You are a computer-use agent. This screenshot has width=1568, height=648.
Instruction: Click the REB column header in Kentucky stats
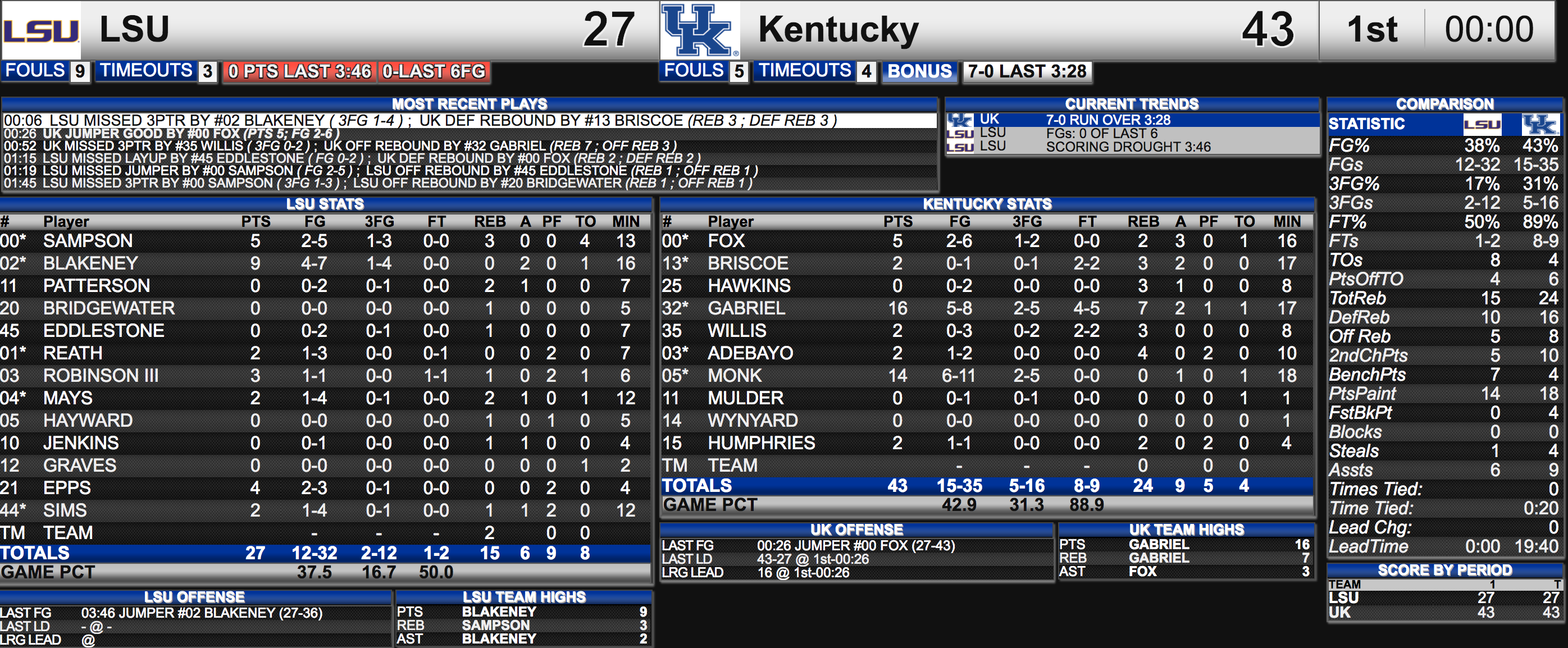pyautogui.click(x=1142, y=221)
